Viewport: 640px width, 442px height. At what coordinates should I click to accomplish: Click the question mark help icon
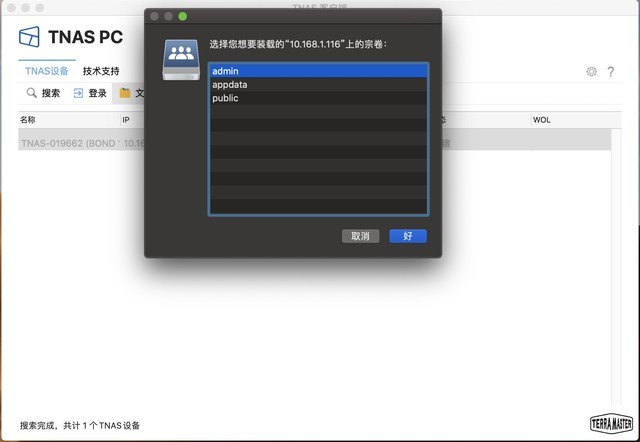(611, 72)
